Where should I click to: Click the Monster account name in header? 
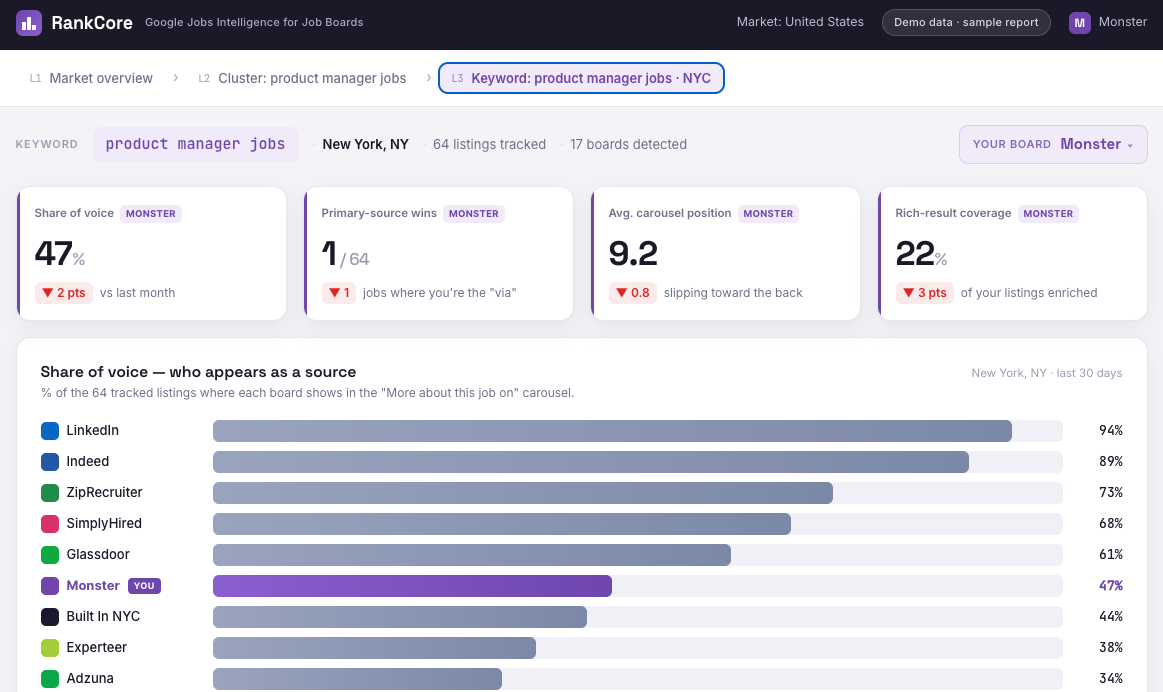click(x=1122, y=22)
